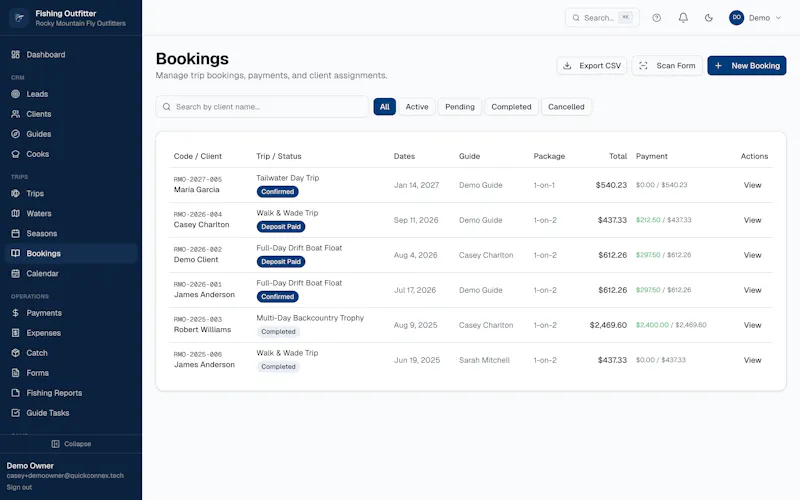Viewport: 800px width, 500px height.
Task: Click booking code RMO-2027-005
Action: coord(197,180)
